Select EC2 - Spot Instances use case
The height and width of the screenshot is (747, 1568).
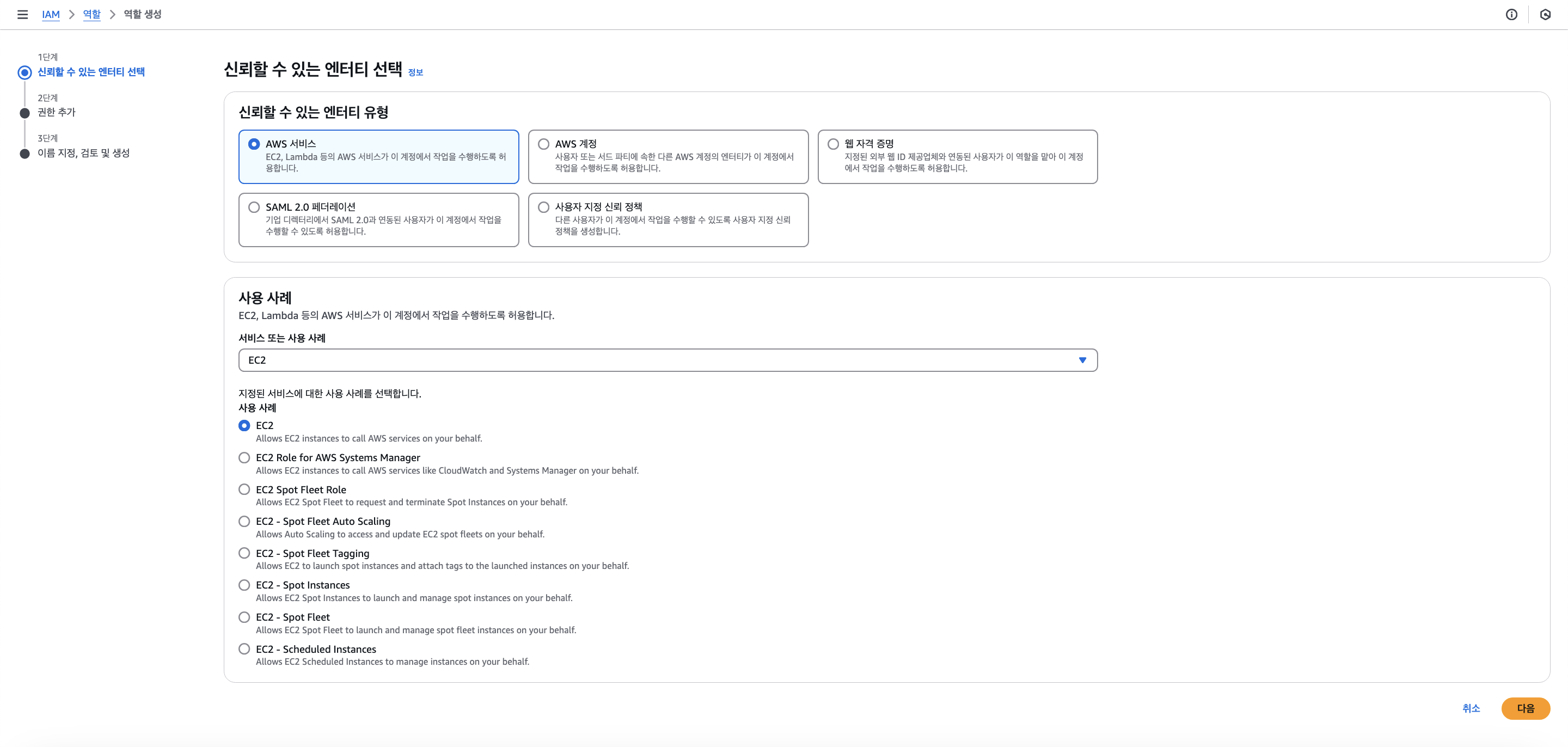coord(244,585)
